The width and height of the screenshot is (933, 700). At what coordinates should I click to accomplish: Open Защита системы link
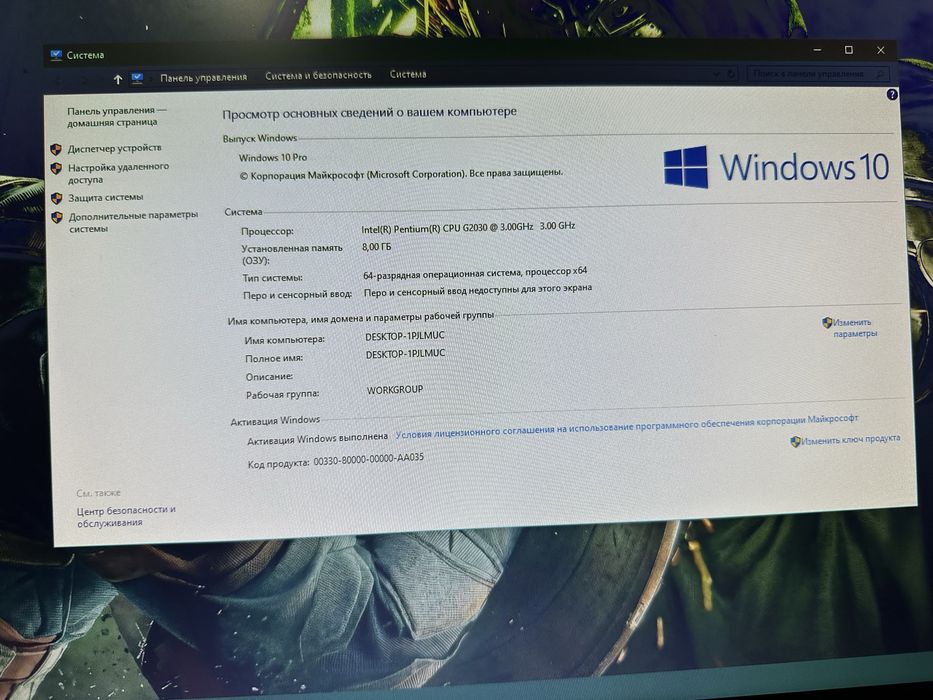click(x=105, y=198)
